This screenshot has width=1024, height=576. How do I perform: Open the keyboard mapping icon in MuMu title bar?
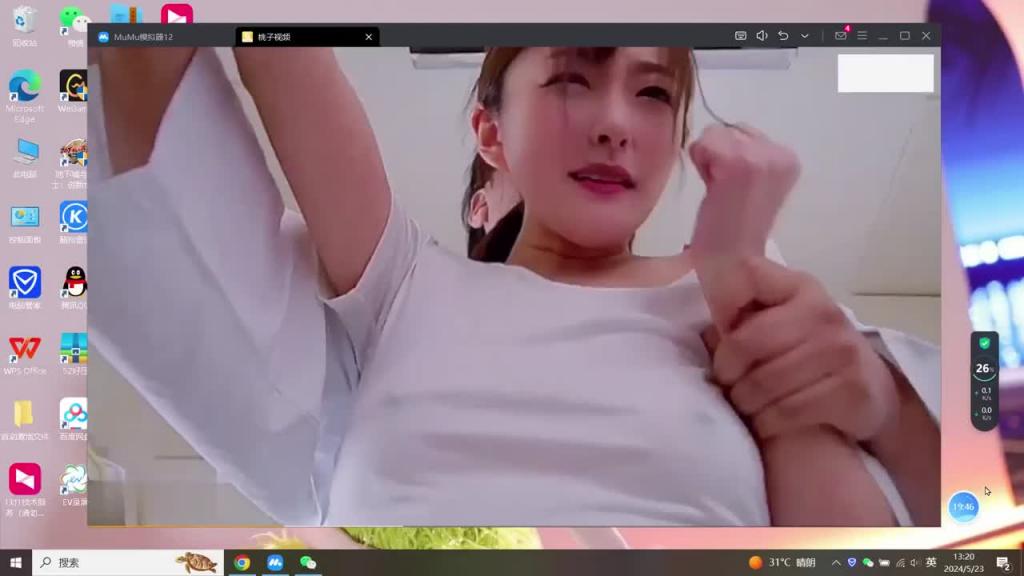(741, 36)
